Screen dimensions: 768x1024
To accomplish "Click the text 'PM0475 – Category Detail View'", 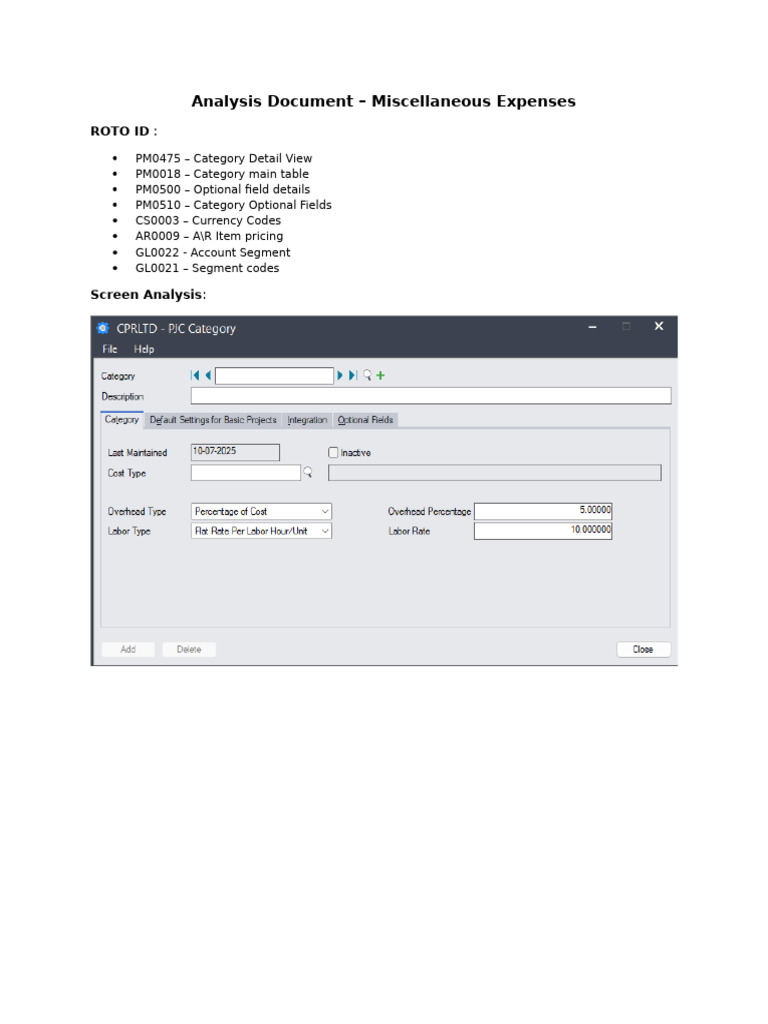I will point(223,158).
